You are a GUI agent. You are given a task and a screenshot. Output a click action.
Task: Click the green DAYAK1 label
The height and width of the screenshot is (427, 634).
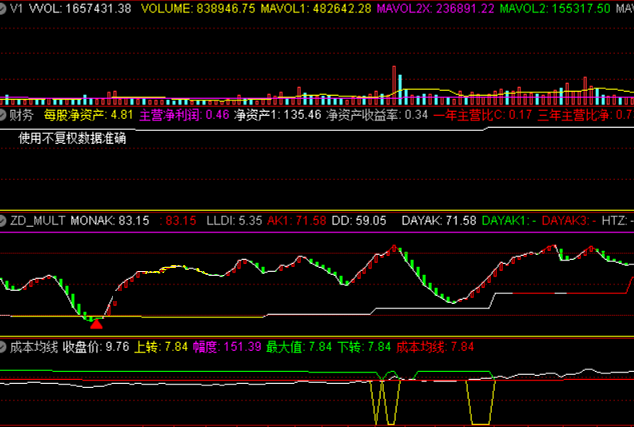(x=509, y=220)
